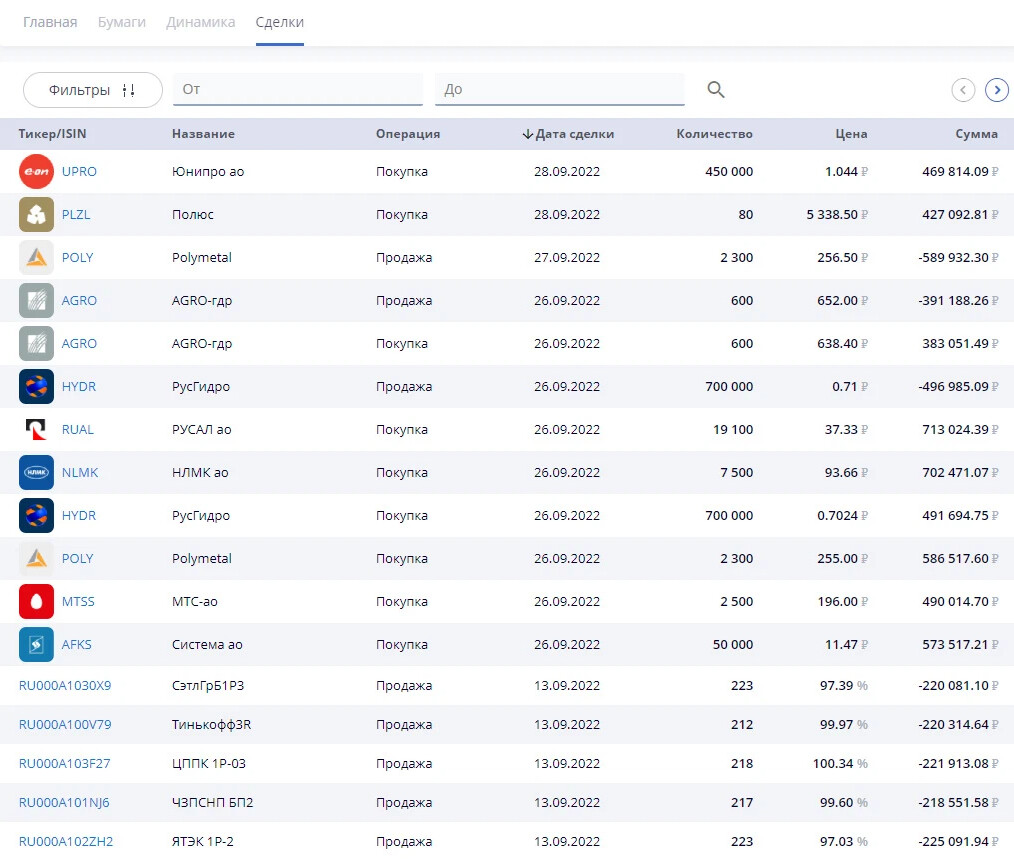Image resolution: width=1014 pixels, height=859 pixels.
Task: Click the NLMK logo icon
Action: tap(36, 473)
